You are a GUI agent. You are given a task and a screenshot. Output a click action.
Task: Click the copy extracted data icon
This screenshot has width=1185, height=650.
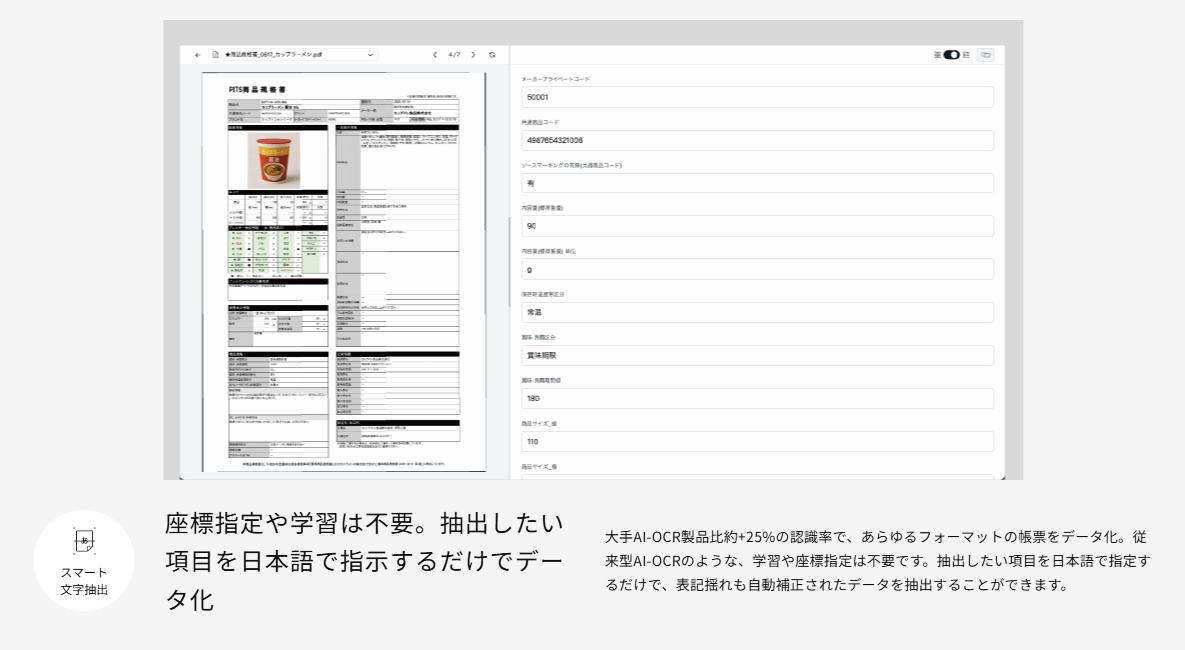986,55
